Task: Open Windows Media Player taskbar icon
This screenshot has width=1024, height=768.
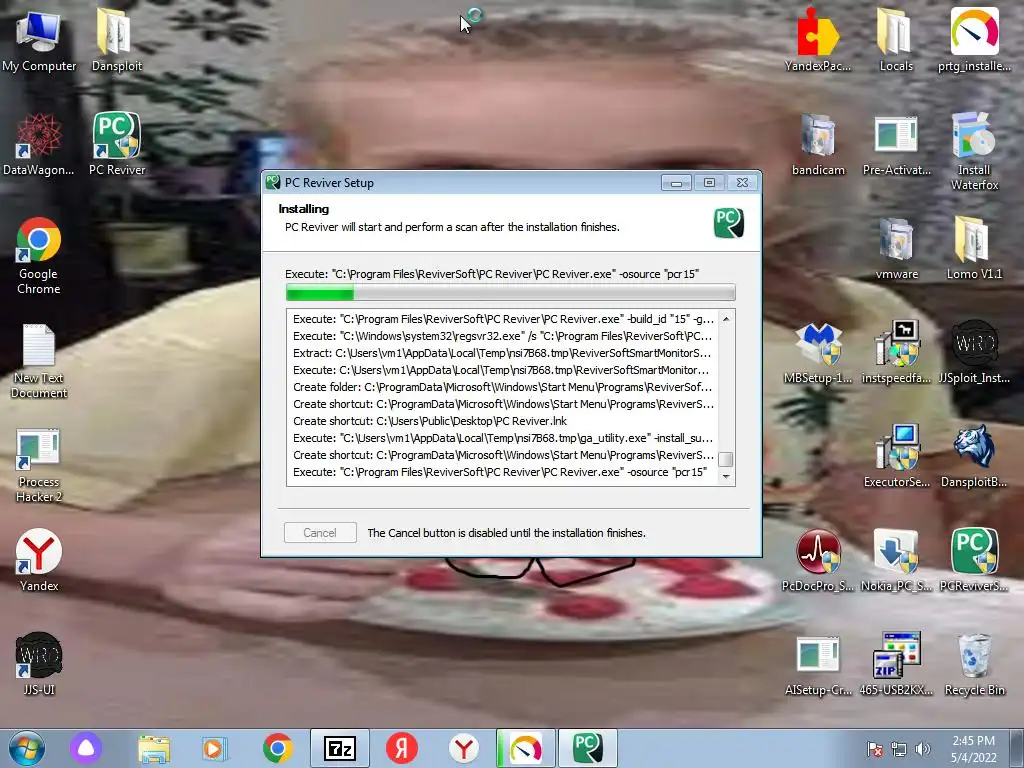Action: (214, 748)
